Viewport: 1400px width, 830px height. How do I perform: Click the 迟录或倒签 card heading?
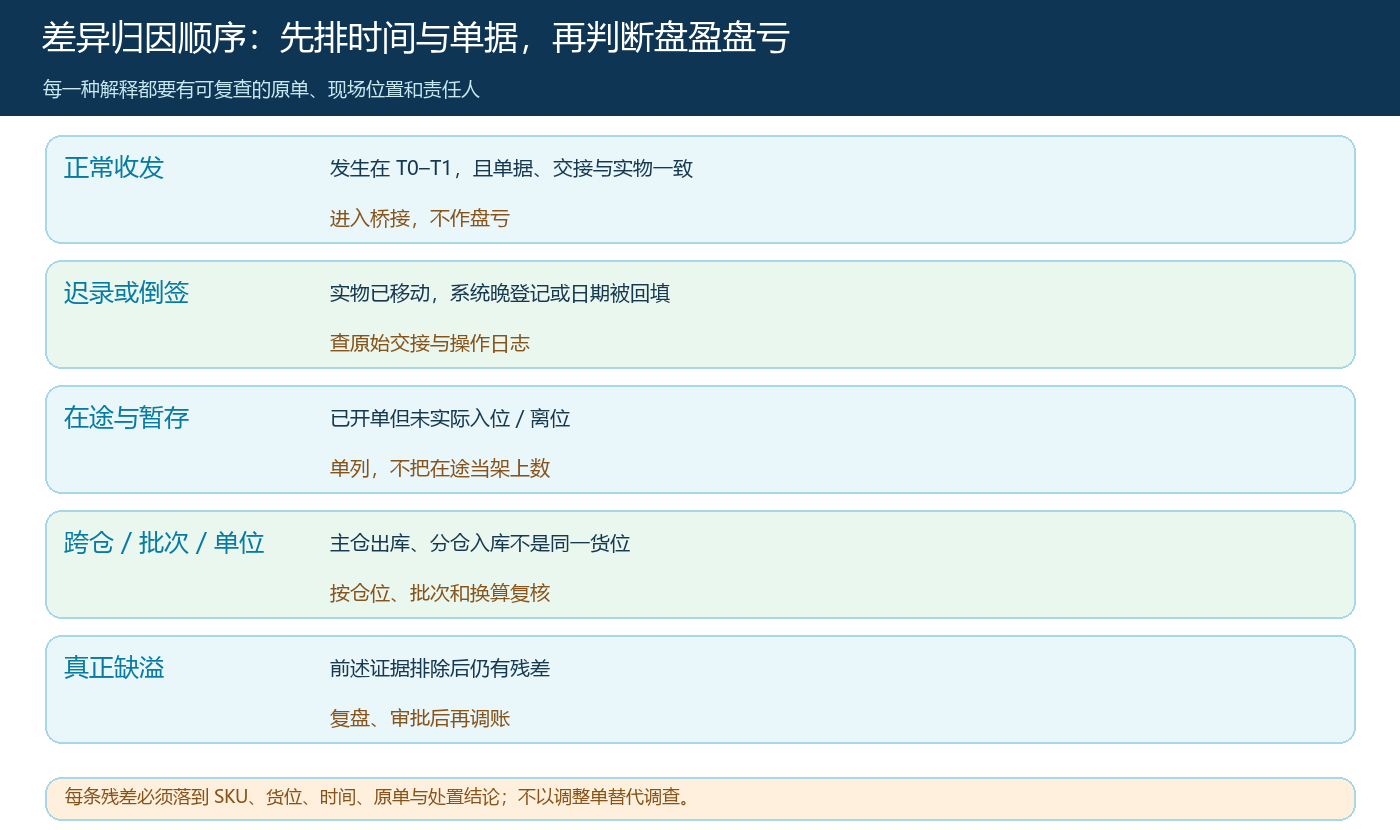[x=126, y=292]
